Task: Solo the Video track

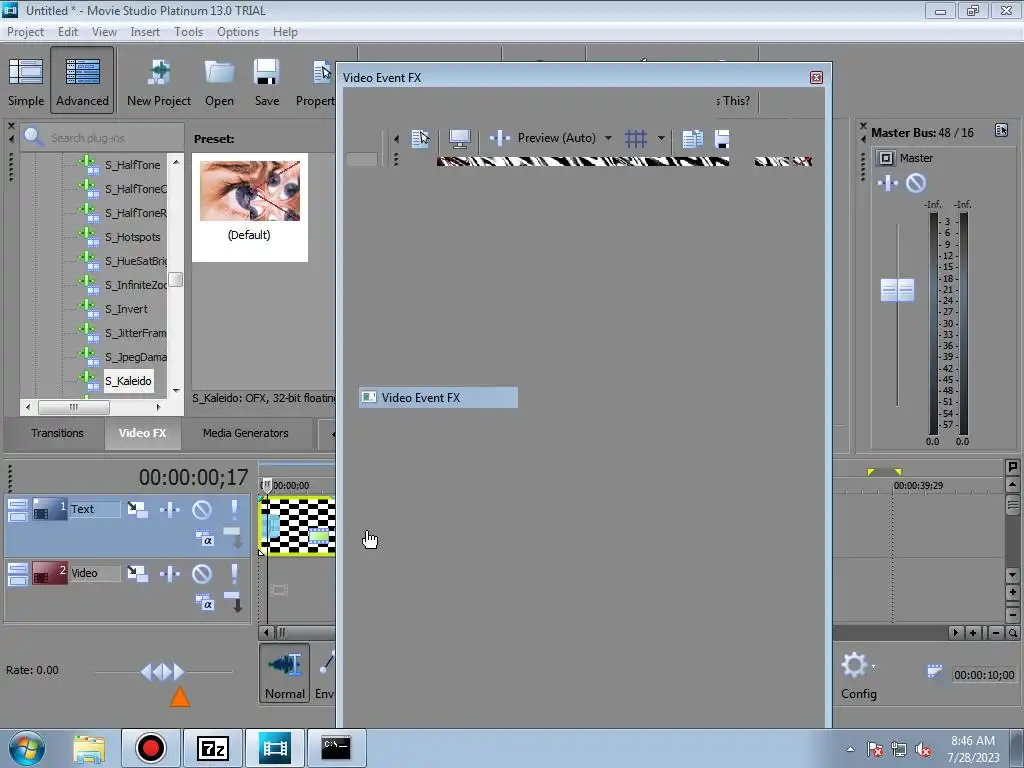Action: (x=234, y=573)
